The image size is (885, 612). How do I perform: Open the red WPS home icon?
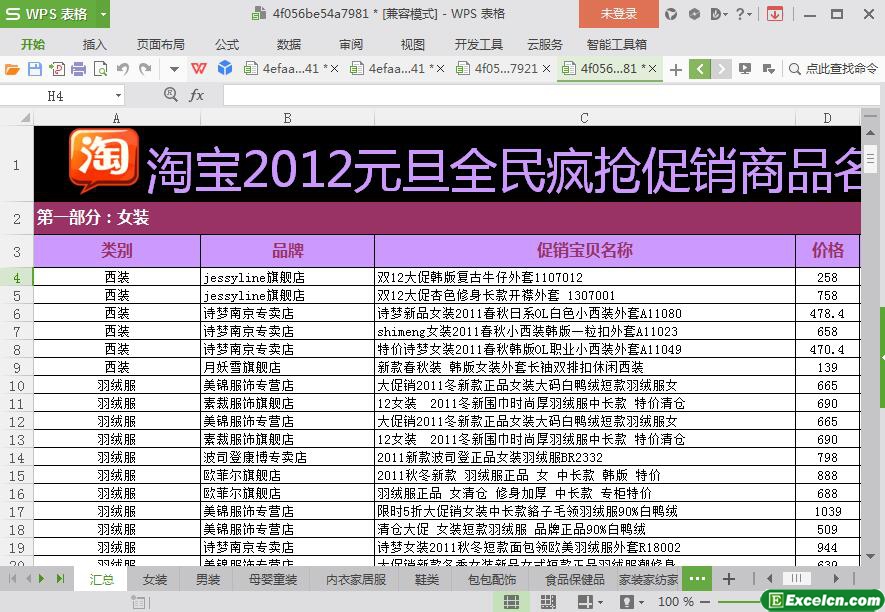click(199, 69)
